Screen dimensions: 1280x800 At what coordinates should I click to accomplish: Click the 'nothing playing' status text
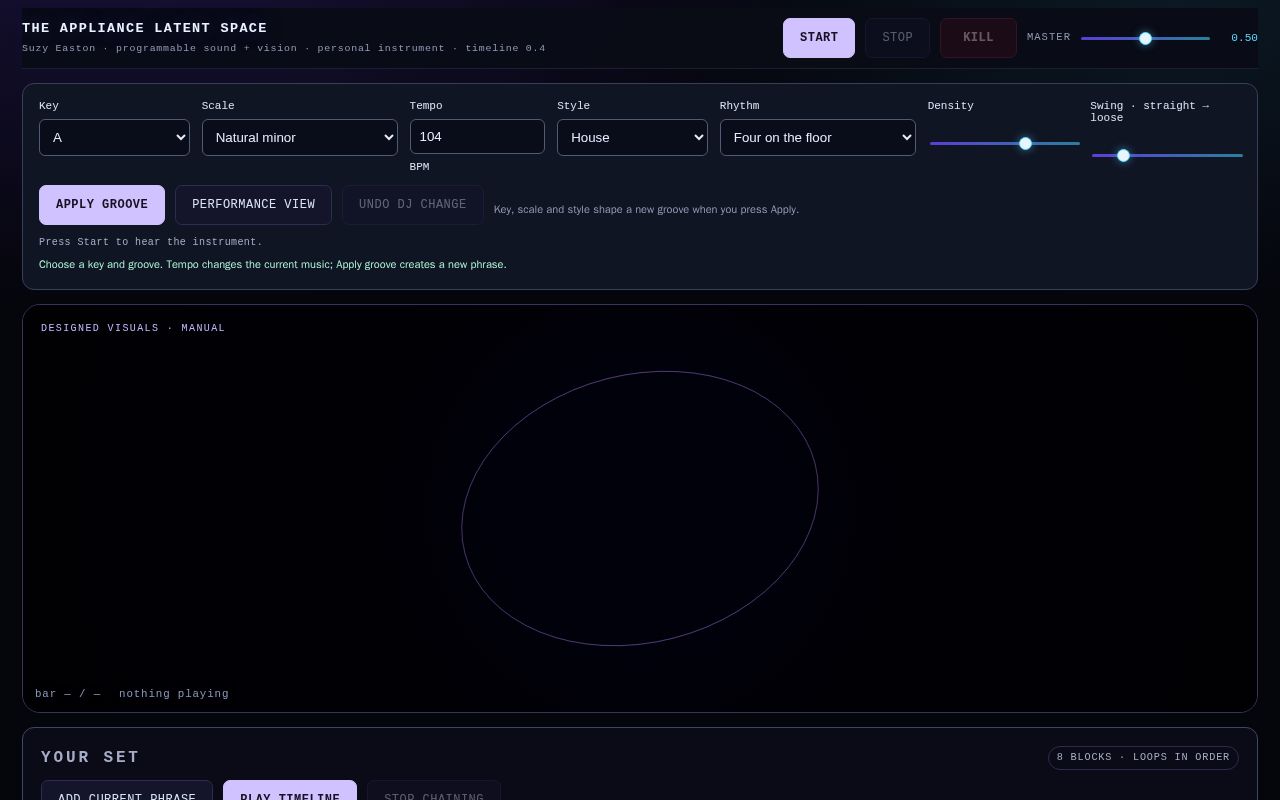click(174, 694)
